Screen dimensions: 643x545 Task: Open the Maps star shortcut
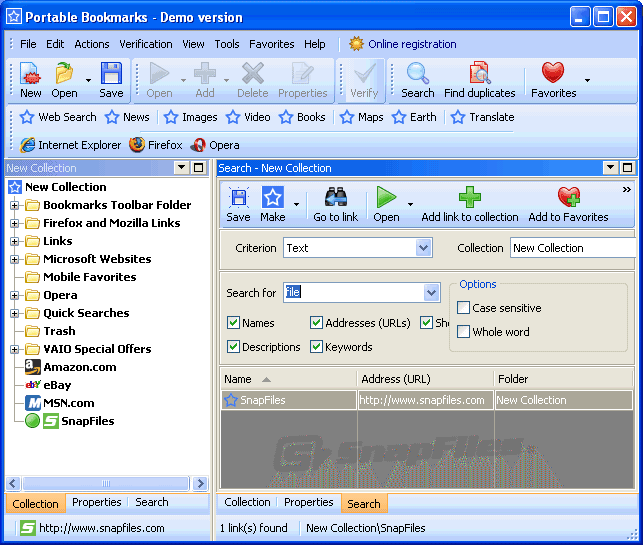[x=362, y=117]
